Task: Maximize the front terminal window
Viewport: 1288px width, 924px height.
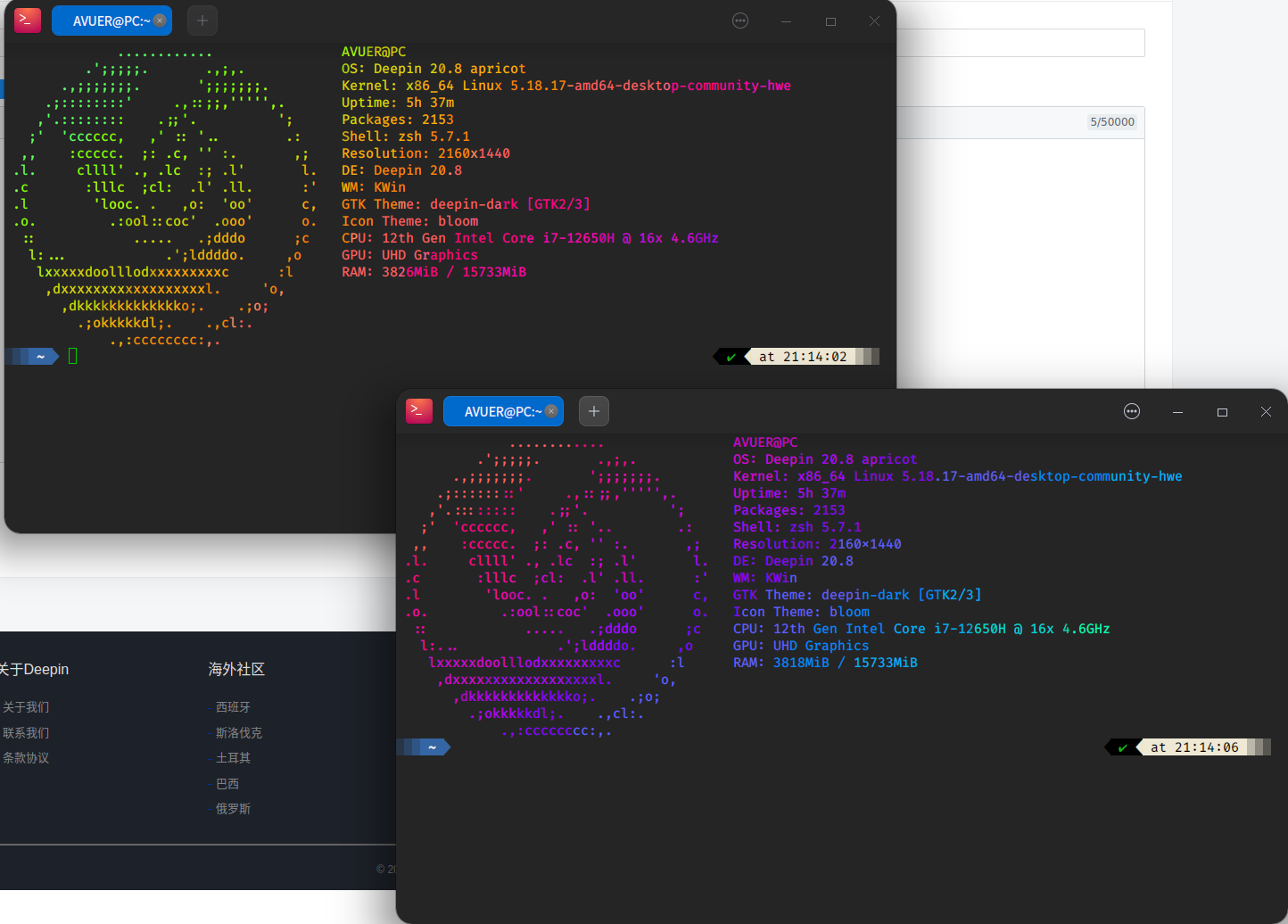Action: (1222, 412)
